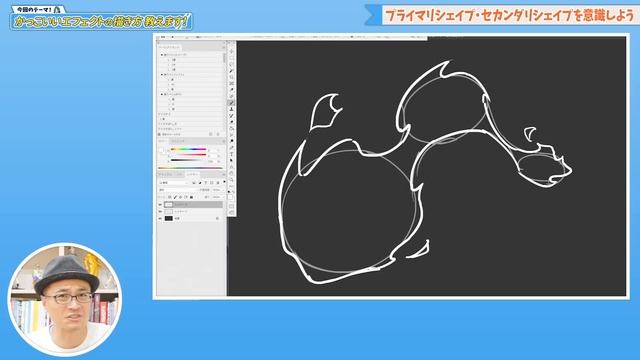Change screen mode at toolbar bottom
The image size is (640, 360).
pos(231,213)
